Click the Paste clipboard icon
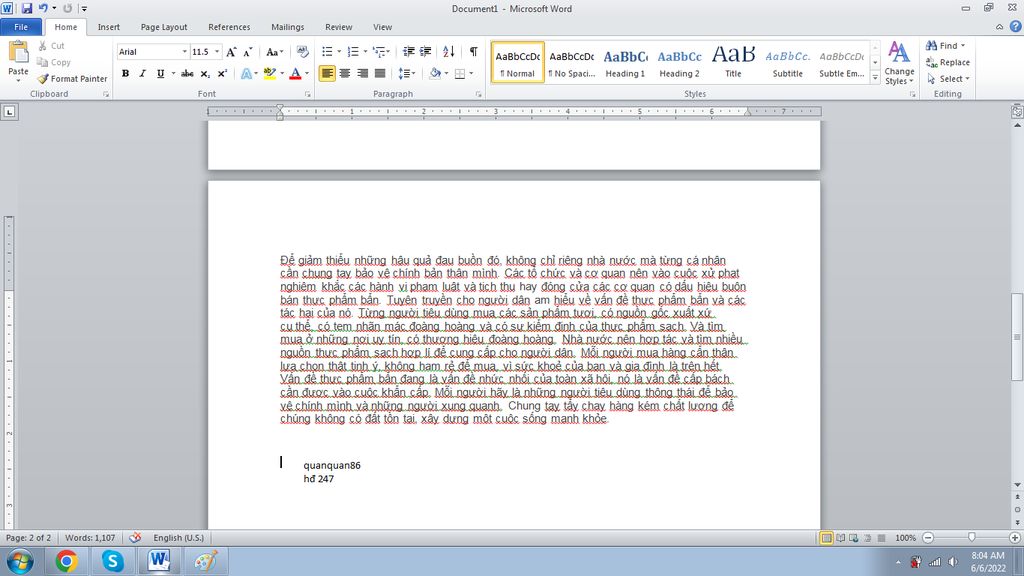The image size is (1024, 576). click(18, 52)
